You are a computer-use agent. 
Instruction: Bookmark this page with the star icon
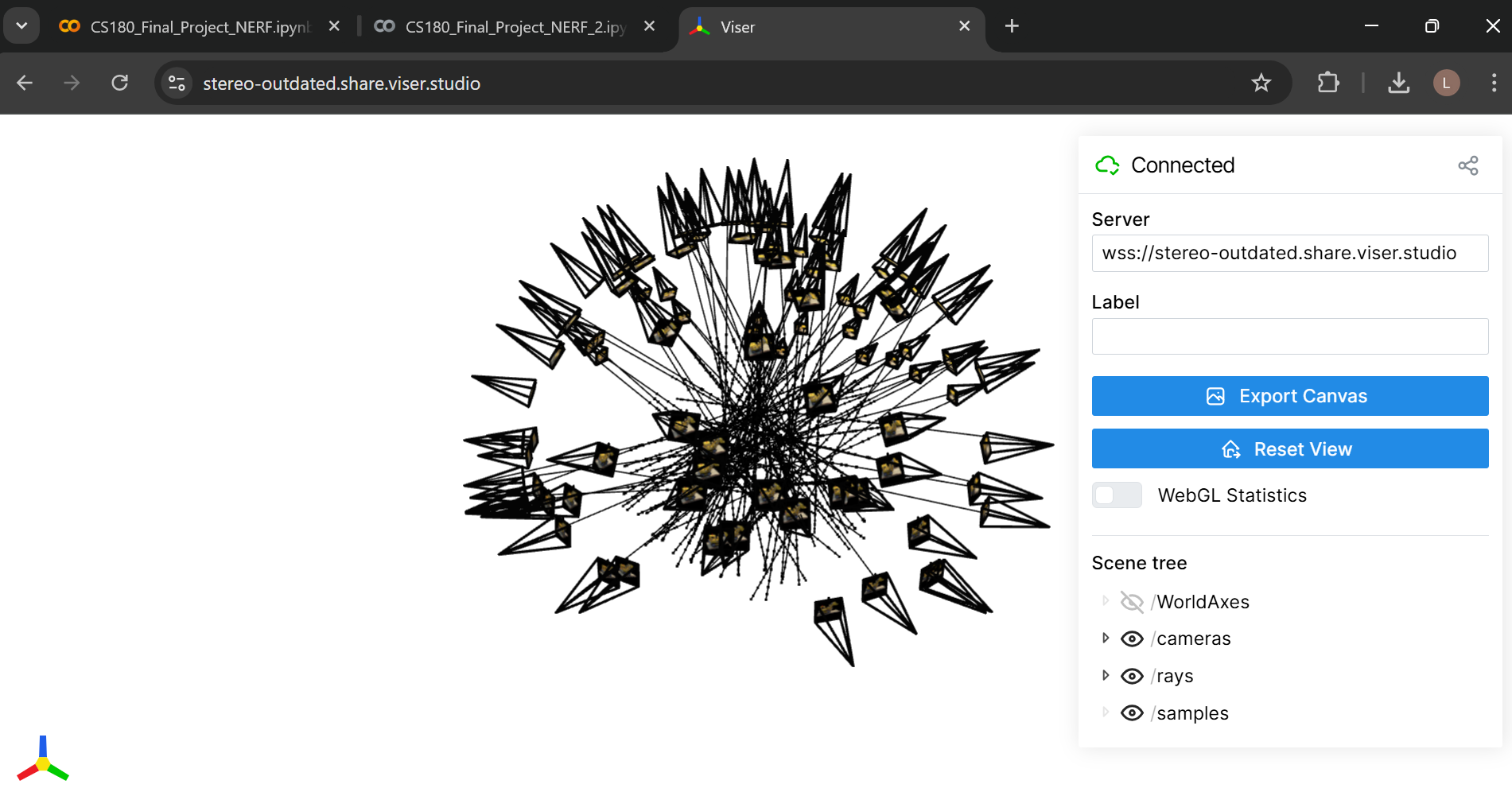[1261, 83]
